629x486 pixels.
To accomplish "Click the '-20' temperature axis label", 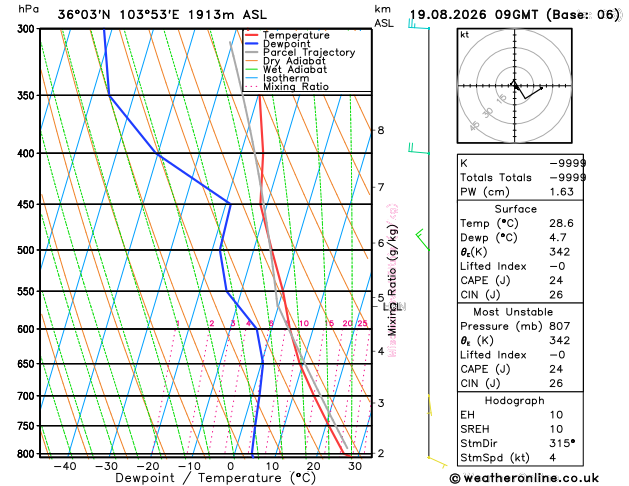I will (x=147, y=466).
